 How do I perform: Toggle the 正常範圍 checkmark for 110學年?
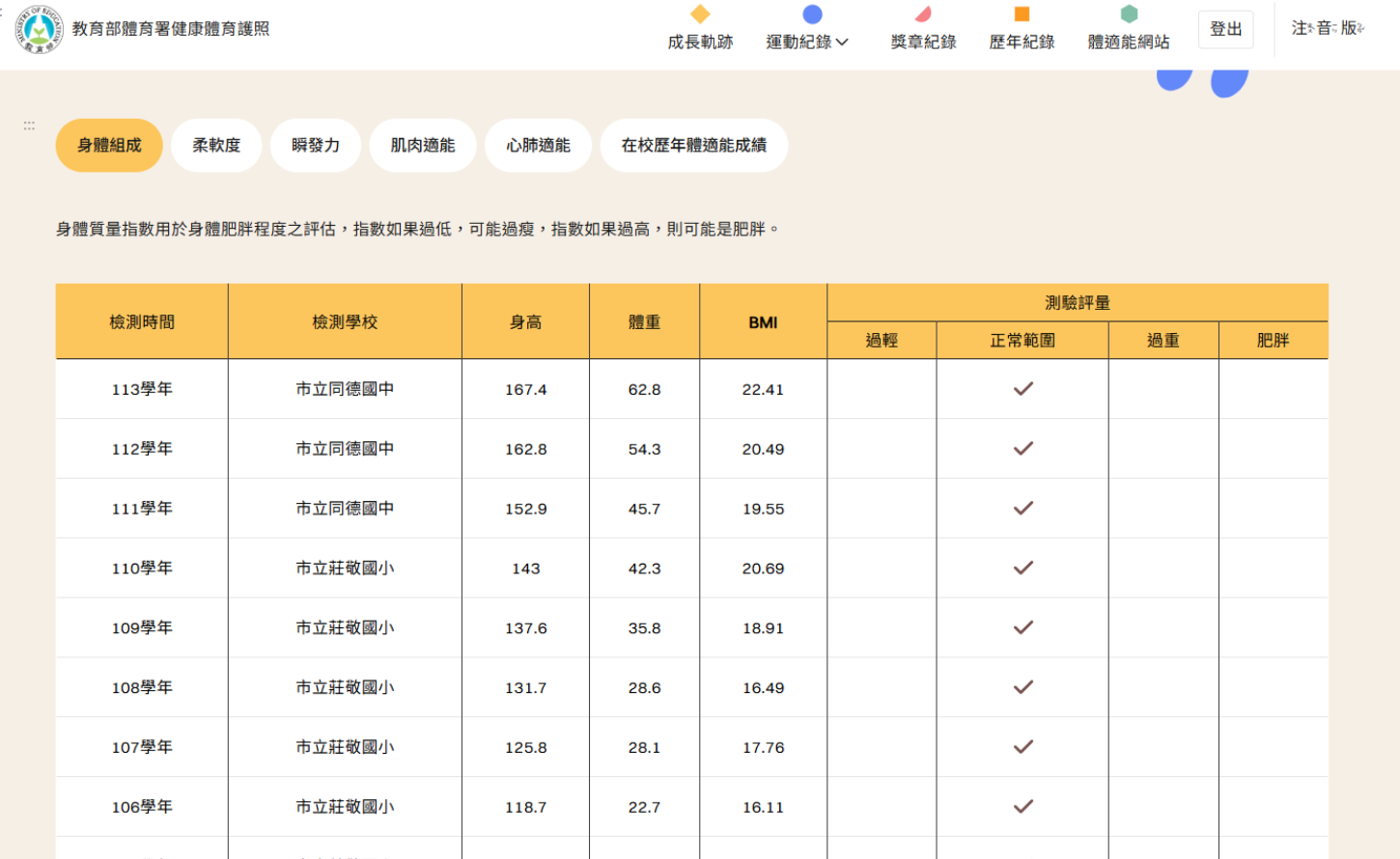tap(1022, 568)
